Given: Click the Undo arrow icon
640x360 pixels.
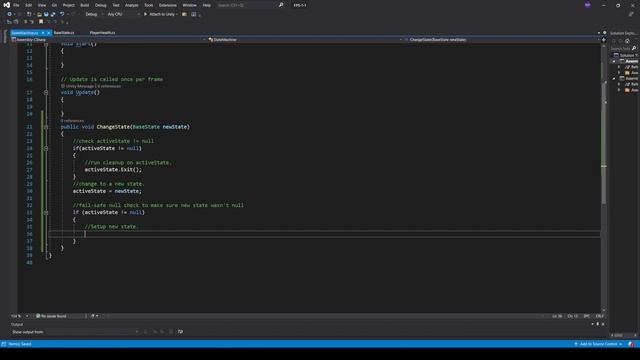Looking at the screenshot, I should point(62,14).
